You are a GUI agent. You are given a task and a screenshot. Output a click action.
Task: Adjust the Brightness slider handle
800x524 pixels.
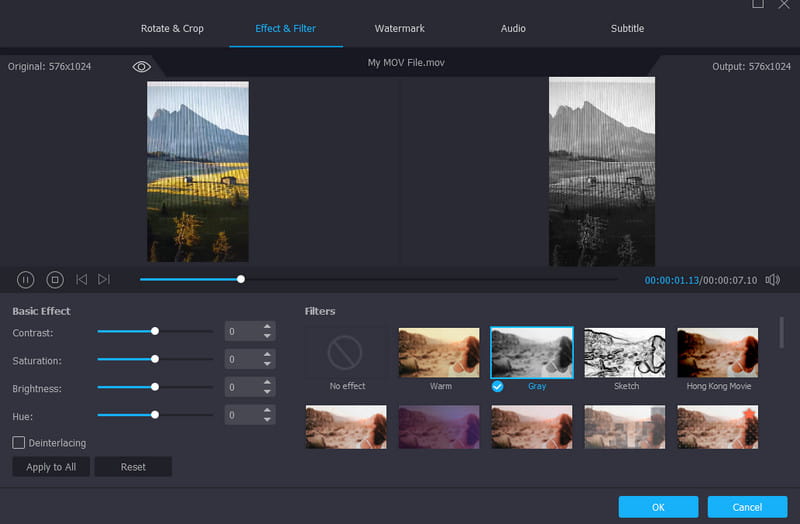[155, 386]
